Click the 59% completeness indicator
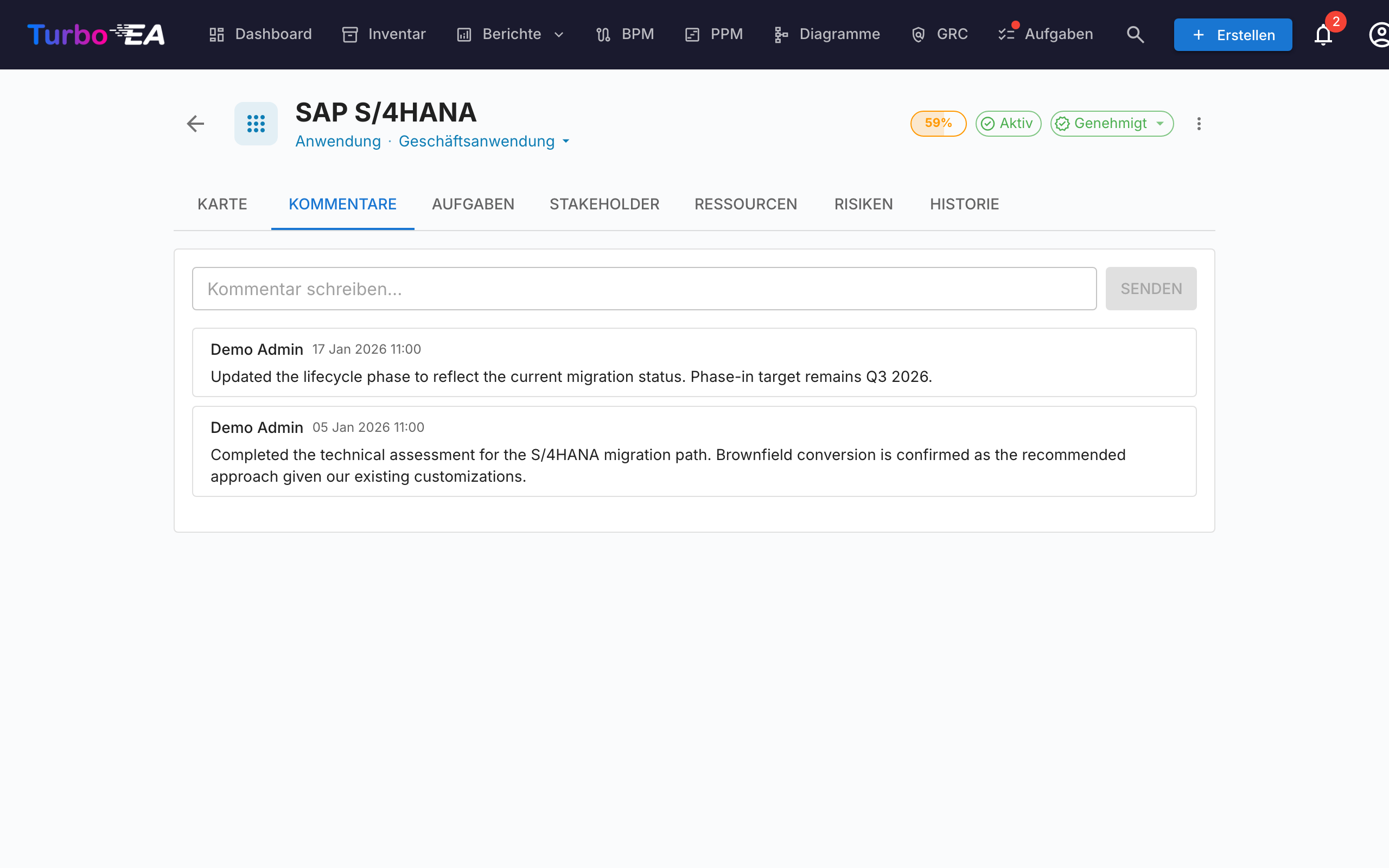Image resolution: width=1389 pixels, height=868 pixels. [938, 124]
